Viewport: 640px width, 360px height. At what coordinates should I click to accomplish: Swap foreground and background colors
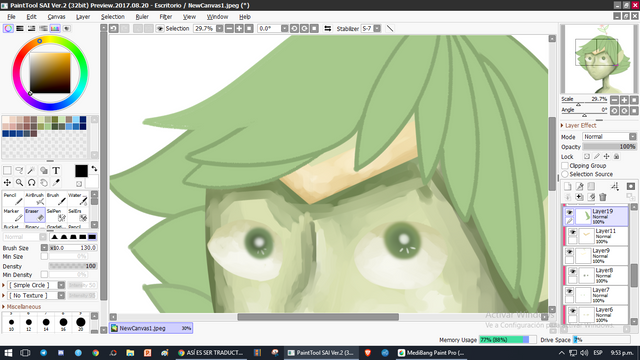pyautogui.click(x=94, y=169)
